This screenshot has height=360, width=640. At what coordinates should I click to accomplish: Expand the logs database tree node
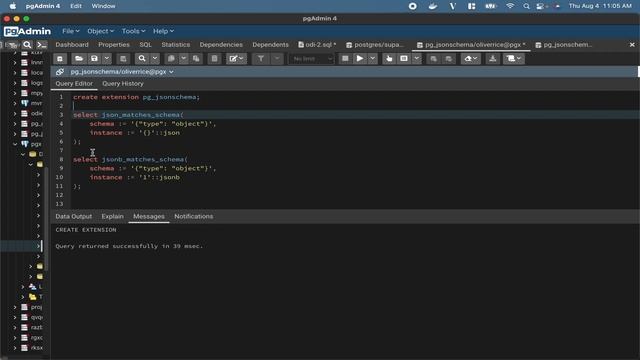pyautogui.click(x=15, y=83)
